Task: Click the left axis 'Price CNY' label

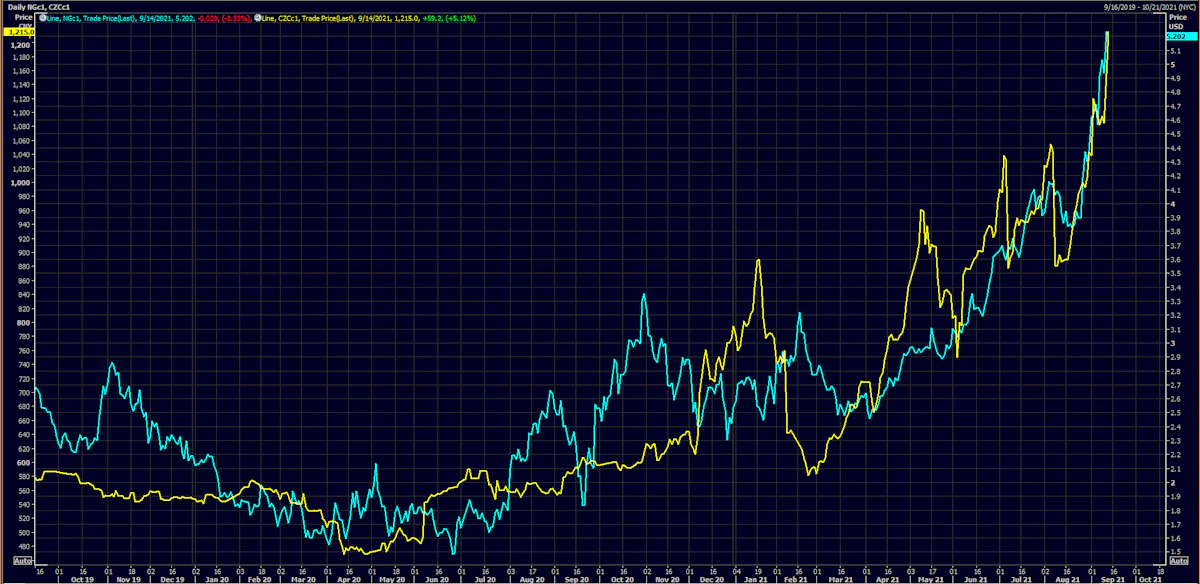Action: [x=26, y=21]
